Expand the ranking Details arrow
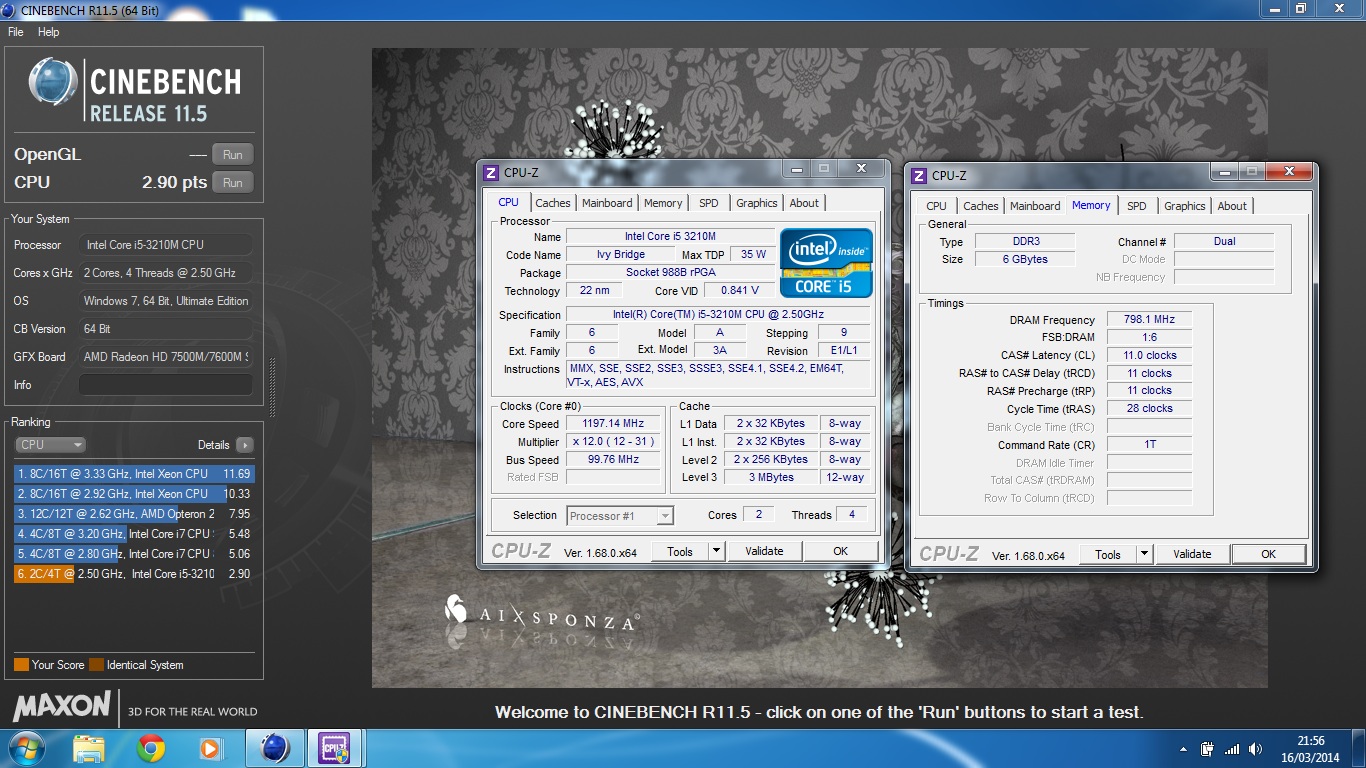 coord(245,445)
